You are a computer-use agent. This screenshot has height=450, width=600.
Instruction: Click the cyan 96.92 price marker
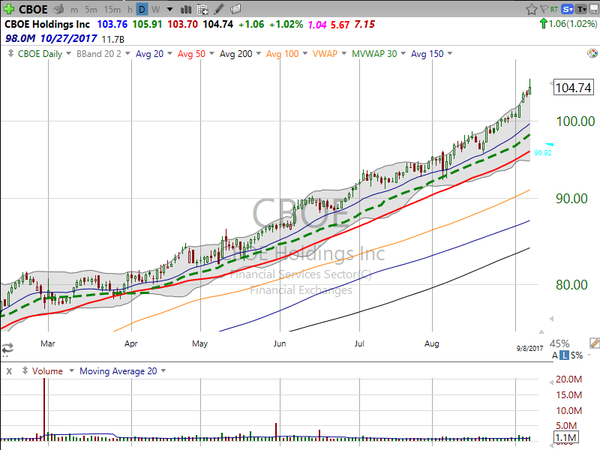tap(543, 153)
